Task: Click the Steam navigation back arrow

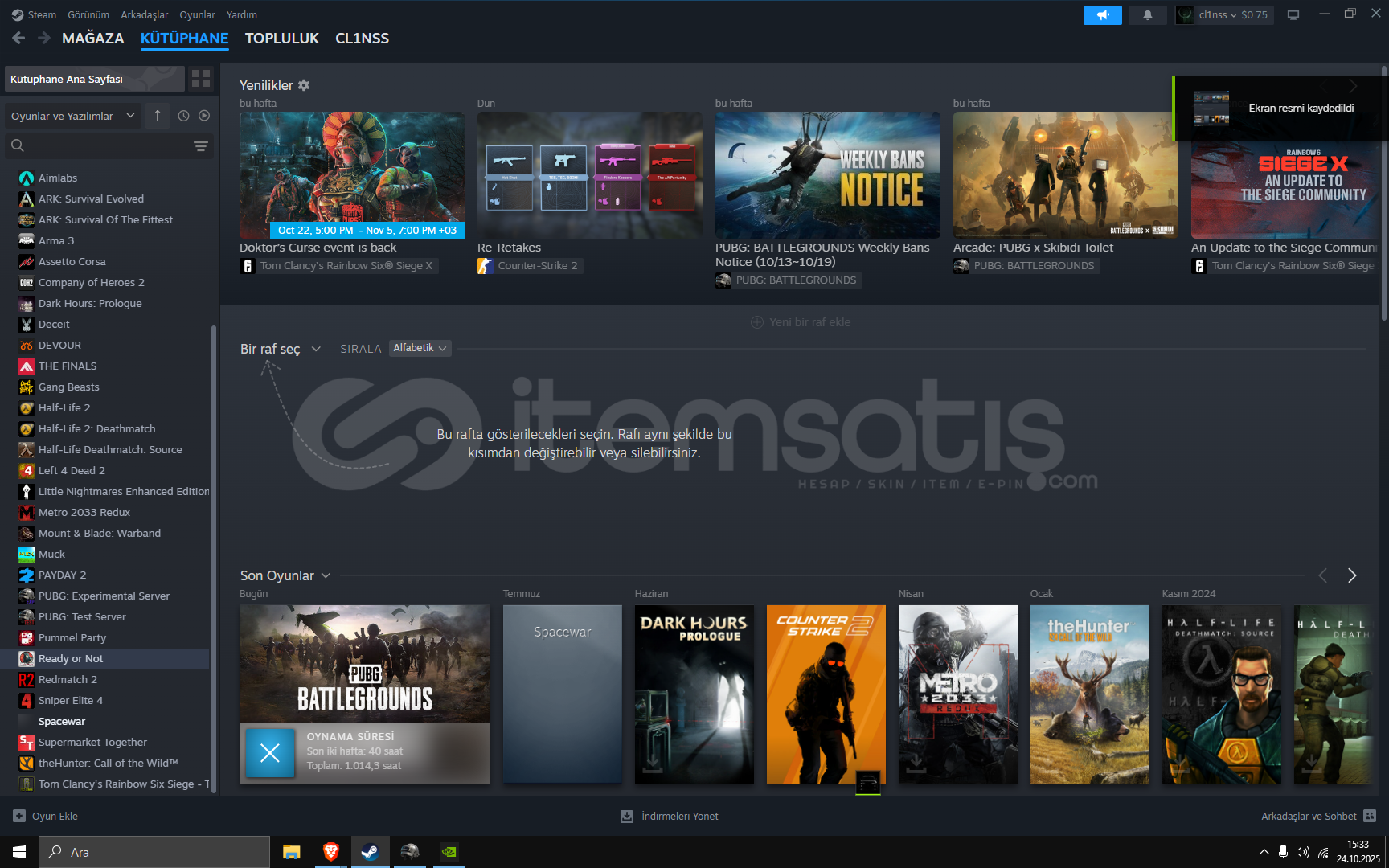Action: [x=18, y=38]
